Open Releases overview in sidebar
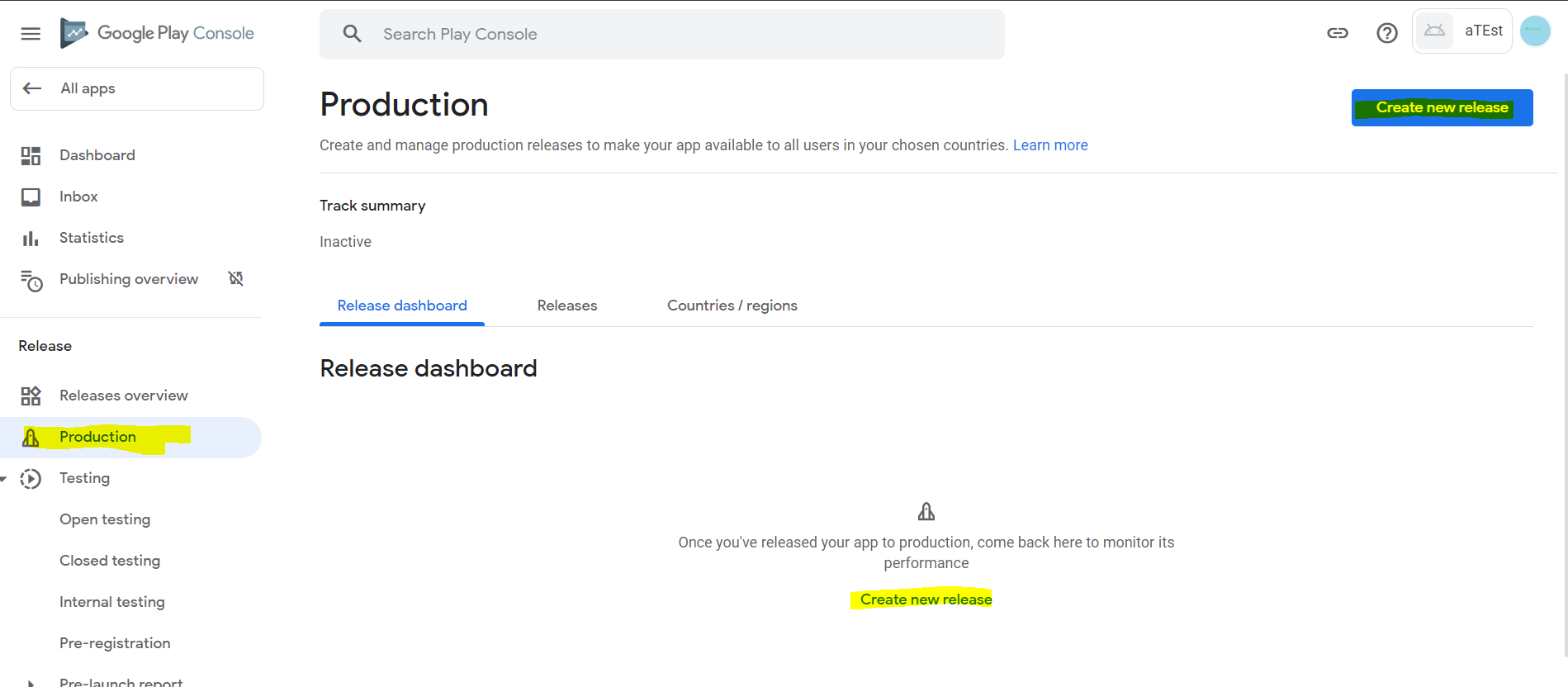The image size is (1568, 687). click(124, 396)
